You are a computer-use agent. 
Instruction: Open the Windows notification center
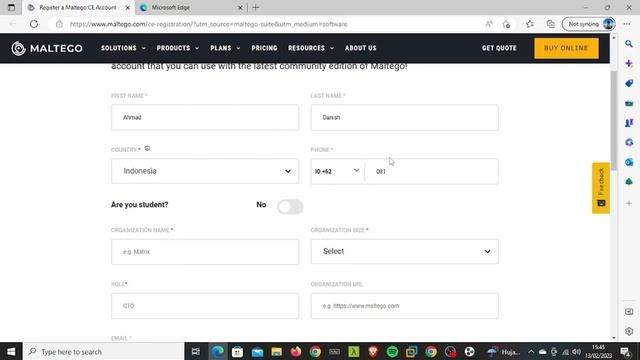626,351
